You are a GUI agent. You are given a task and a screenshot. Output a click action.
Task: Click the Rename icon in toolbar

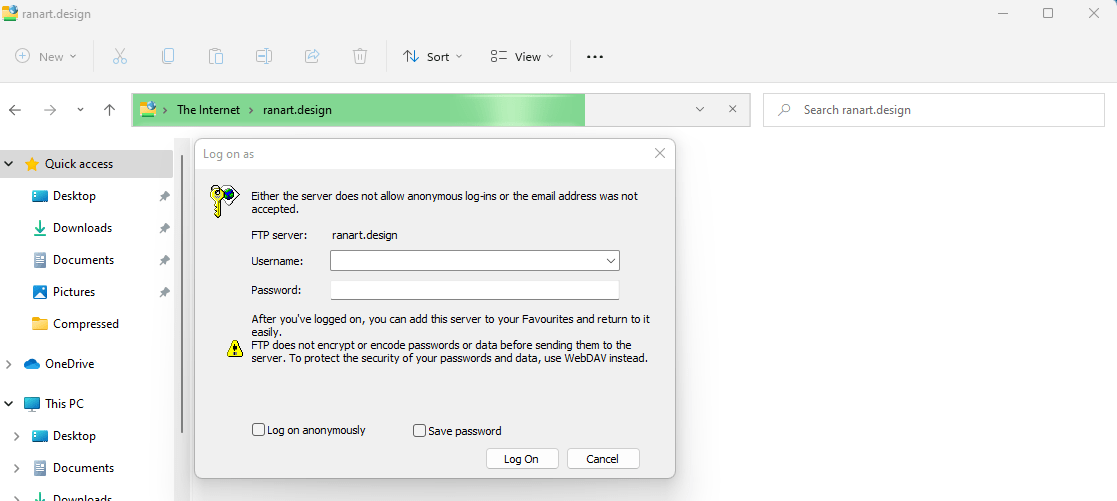click(x=264, y=56)
